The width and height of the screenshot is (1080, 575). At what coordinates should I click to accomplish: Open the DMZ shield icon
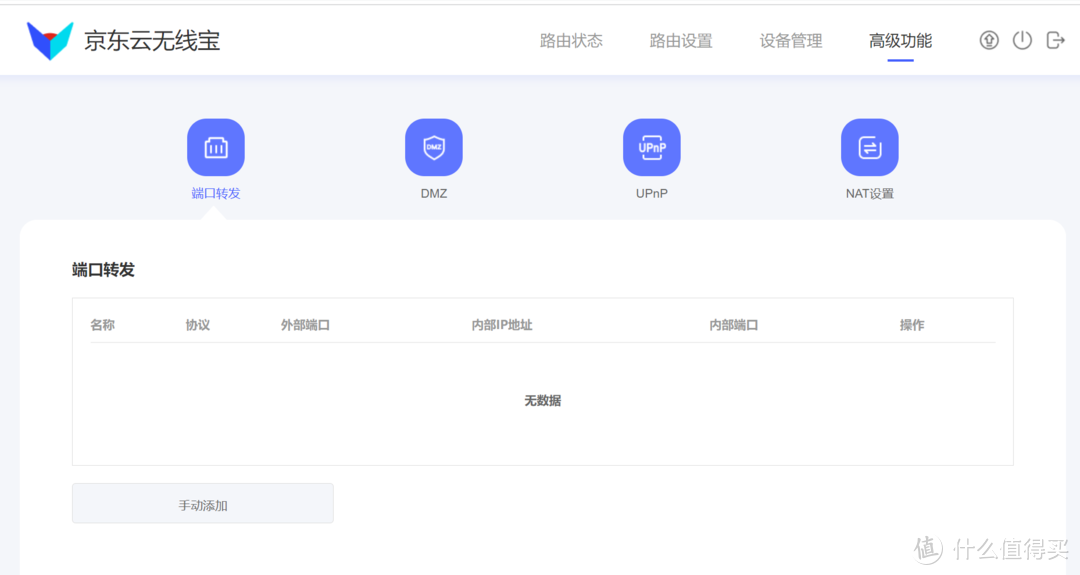(434, 147)
